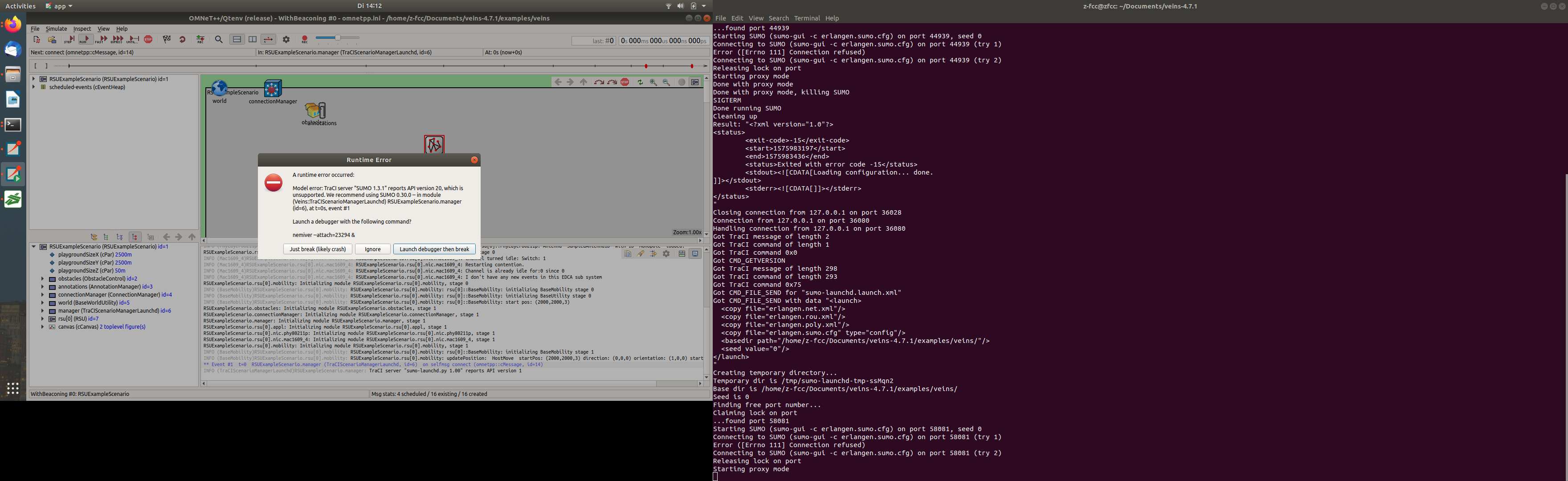This screenshot has height=481, width=1568.
Task: Click the FAST run toolbar icon
Action: 102,40
